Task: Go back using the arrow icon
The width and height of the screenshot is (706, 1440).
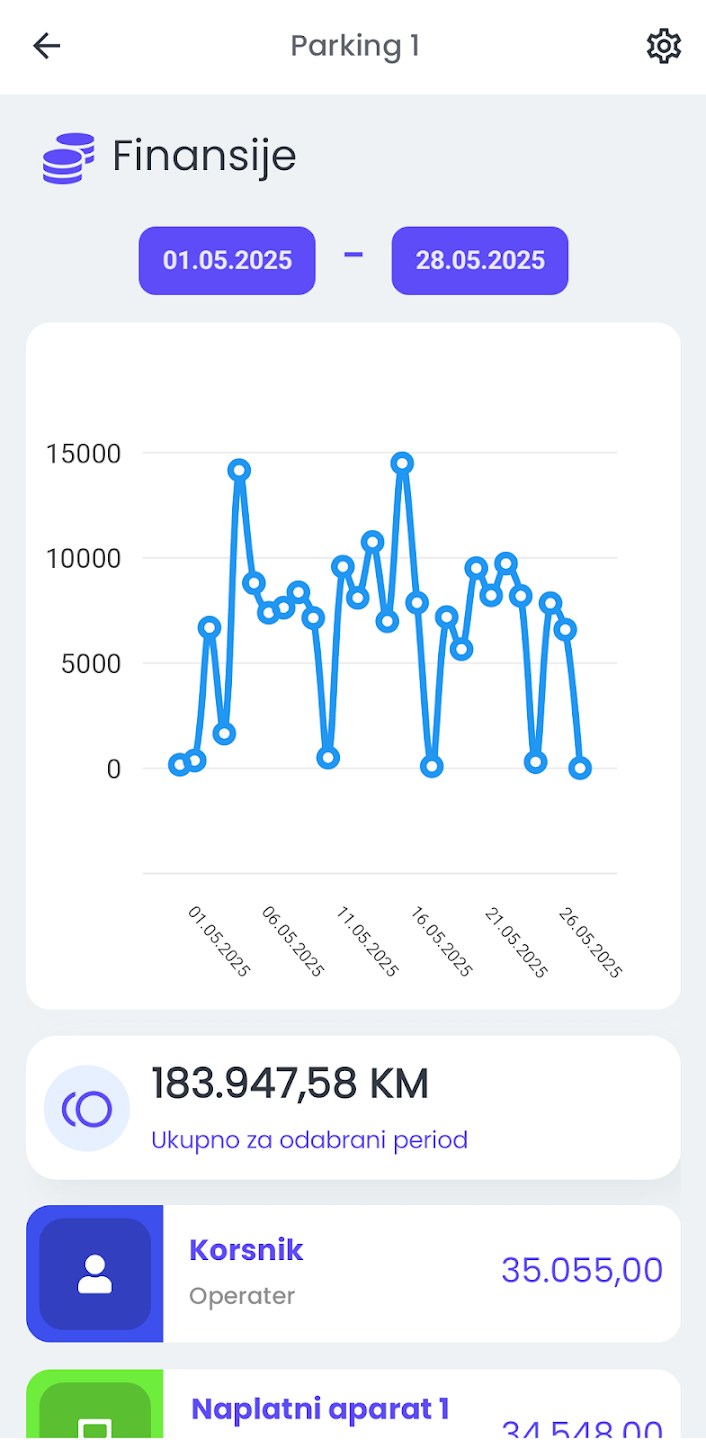Action: [x=47, y=46]
